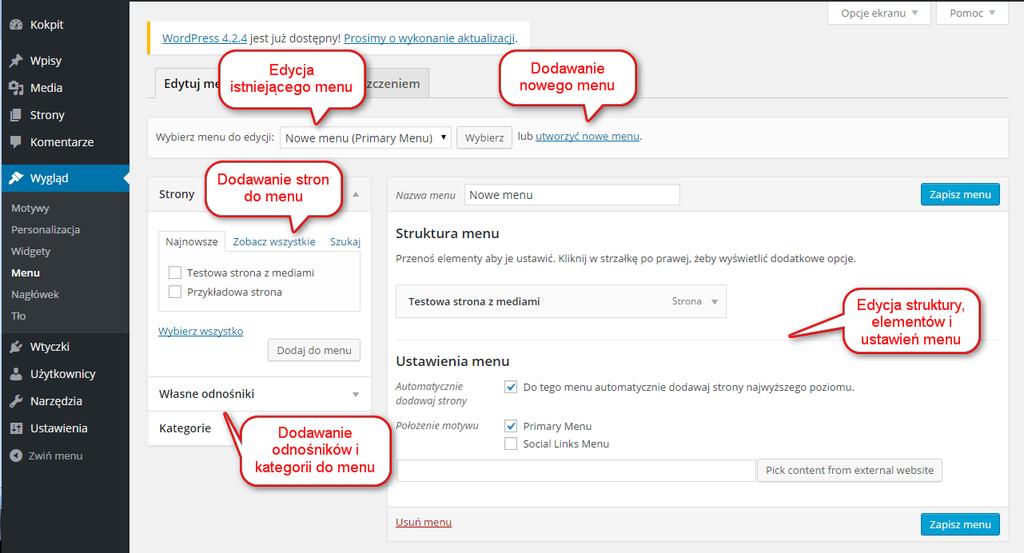Image resolution: width=1024 pixels, height=553 pixels.
Task: Check the Social Links Menu checkbox
Action: pos(511,444)
